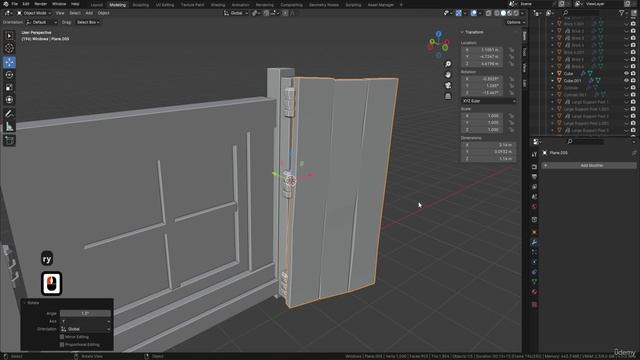640x360 pixels.
Task: Open the viewport Add menu
Action: [x=89, y=13]
